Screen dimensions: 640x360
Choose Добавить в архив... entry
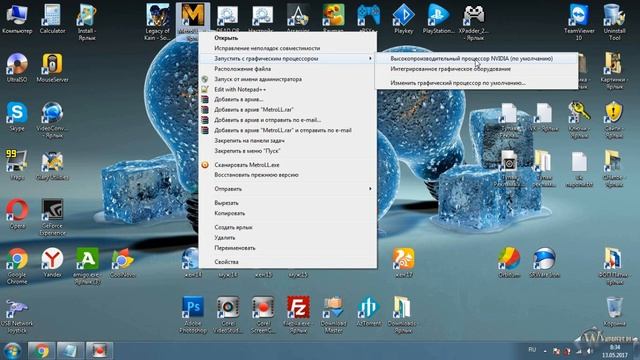pos(287,99)
